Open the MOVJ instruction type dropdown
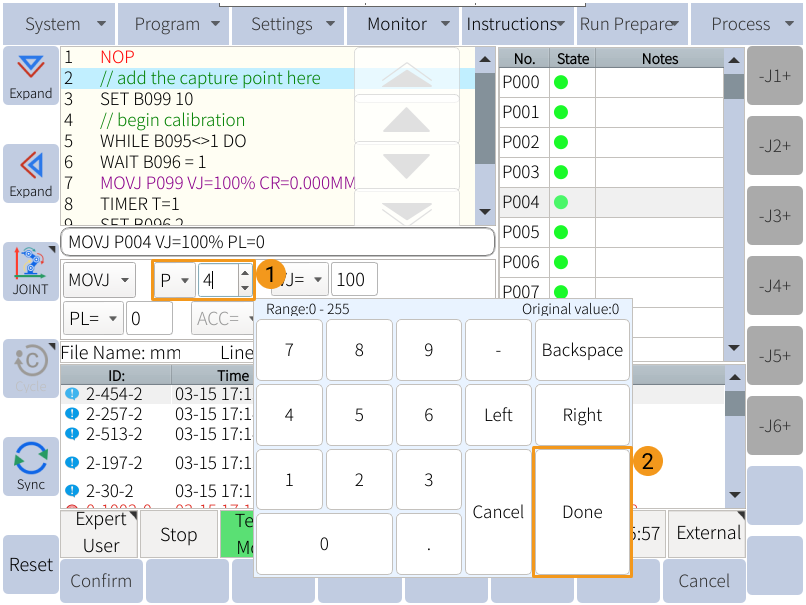 pos(99,280)
